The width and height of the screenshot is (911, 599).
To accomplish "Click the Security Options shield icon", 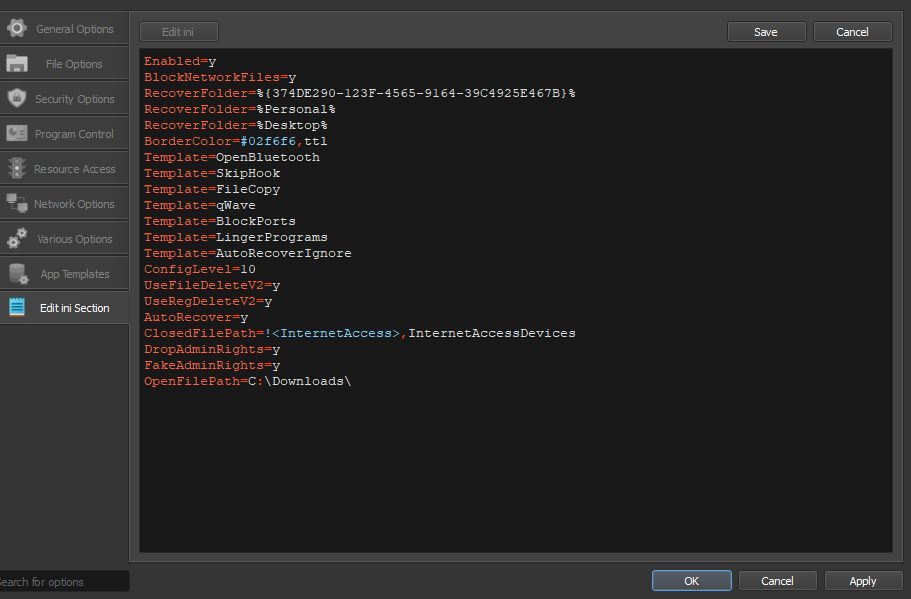I will (16, 98).
